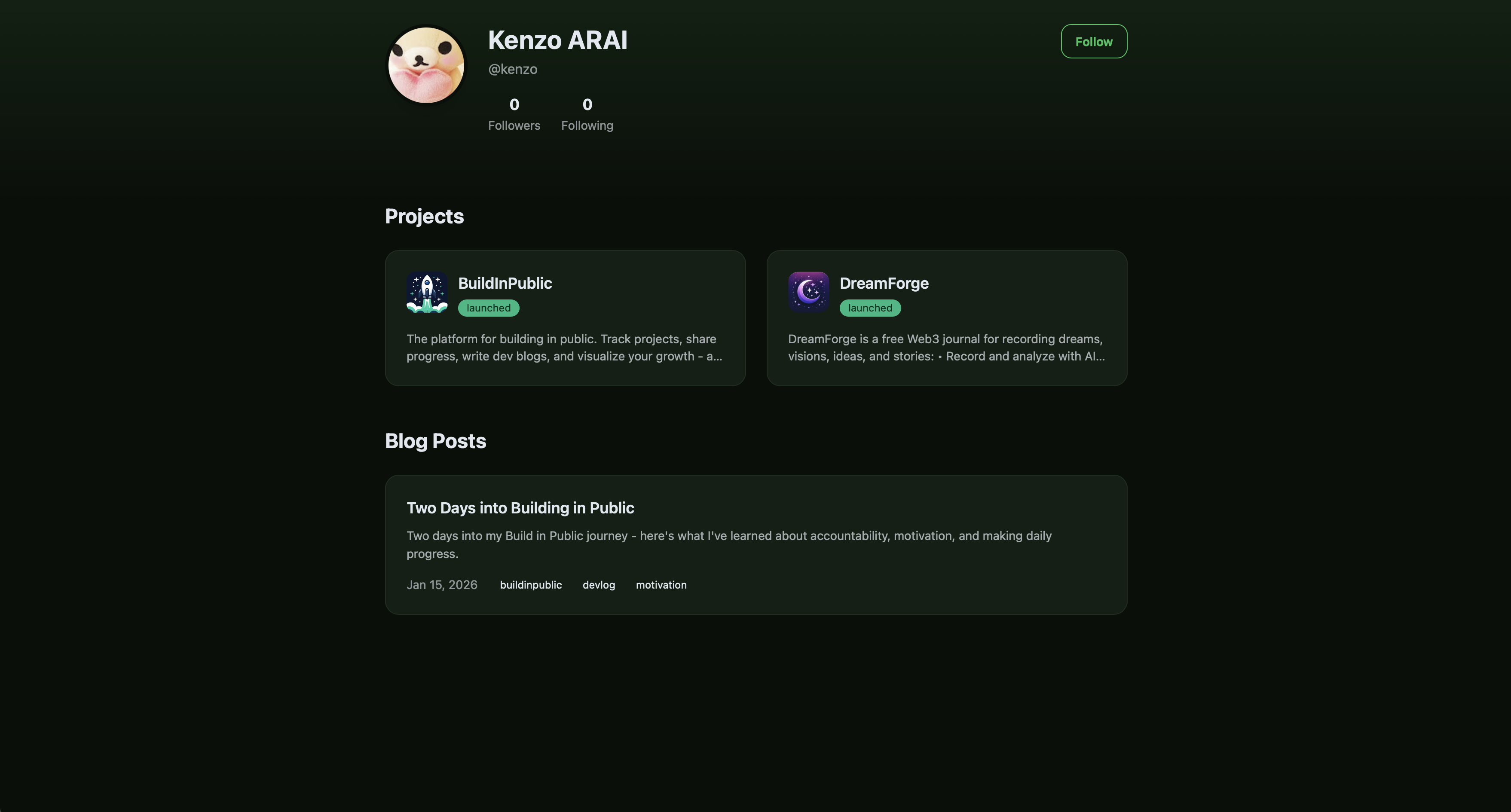Open the Followers count
Viewport: 1511px width, 812px height.
point(514,114)
